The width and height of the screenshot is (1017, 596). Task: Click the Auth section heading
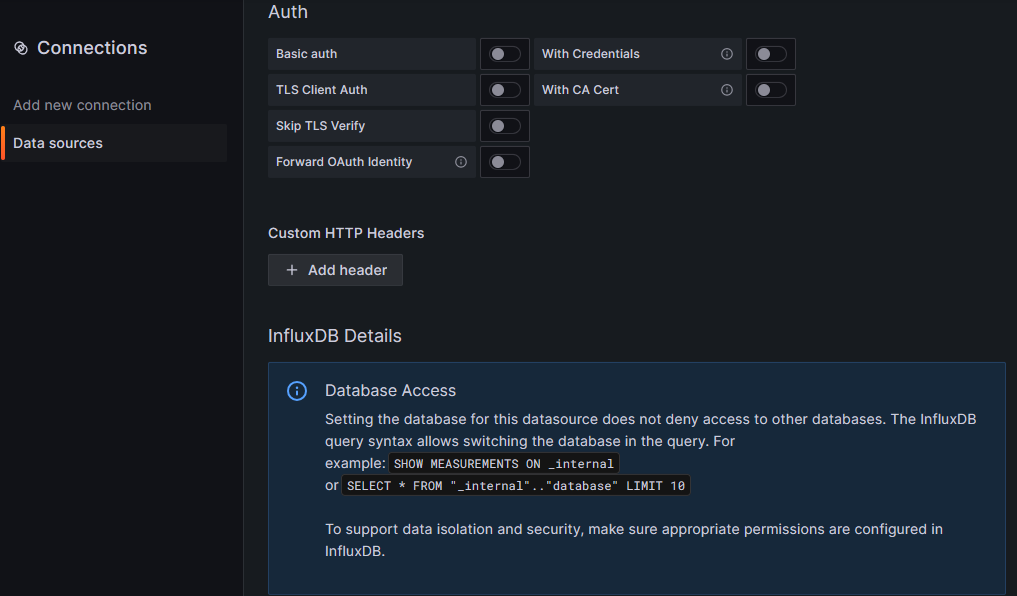[x=288, y=12]
